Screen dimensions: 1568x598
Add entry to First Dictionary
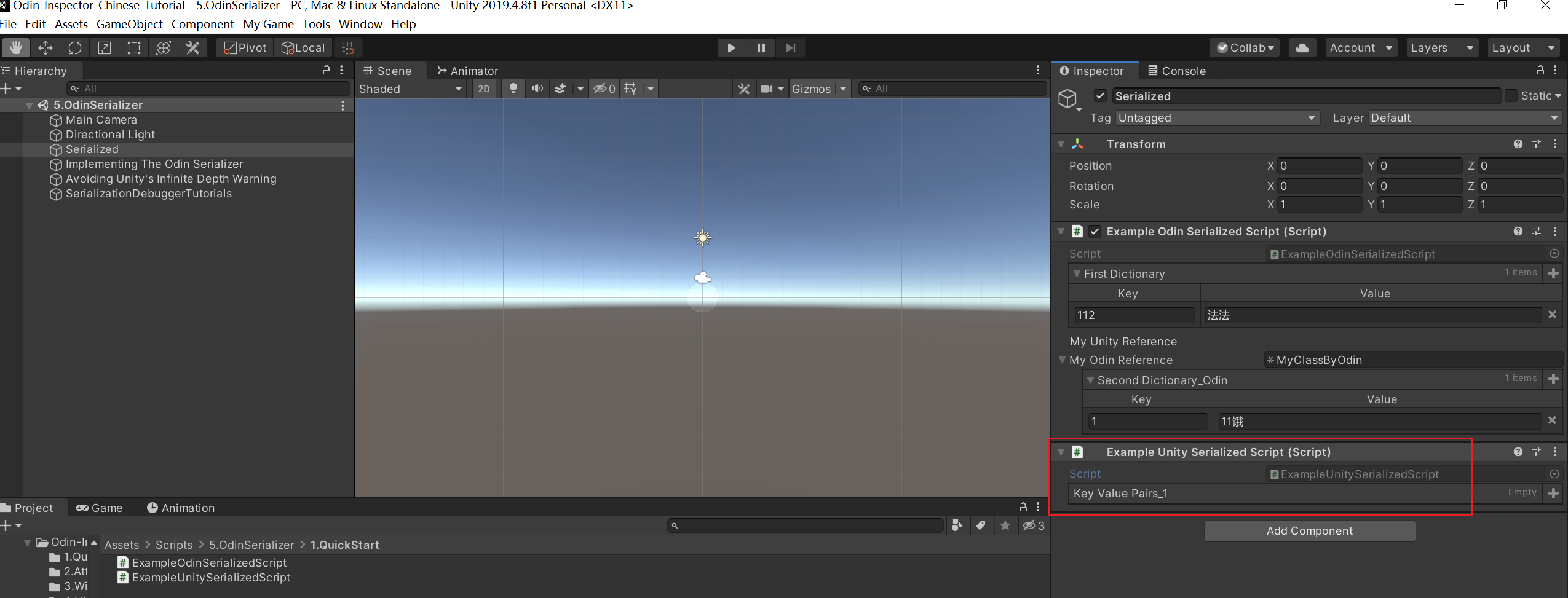click(x=1554, y=273)
